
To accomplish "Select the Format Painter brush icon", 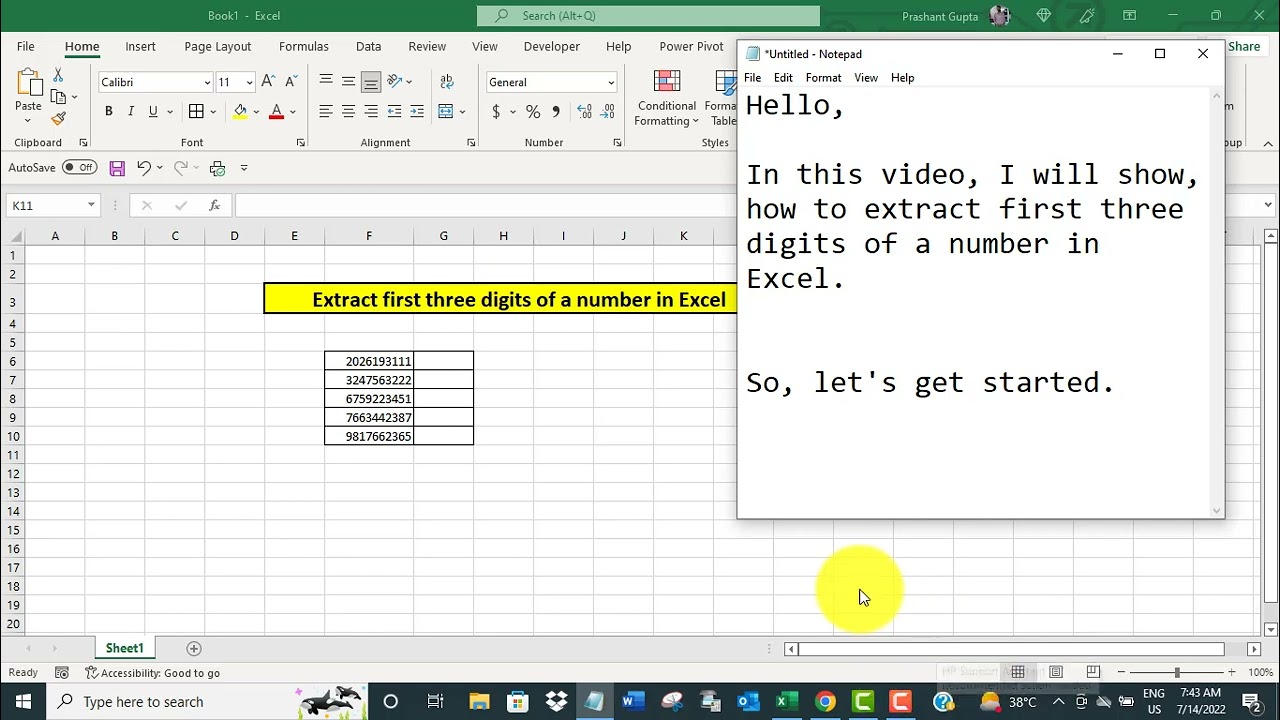I will point(58,118).
